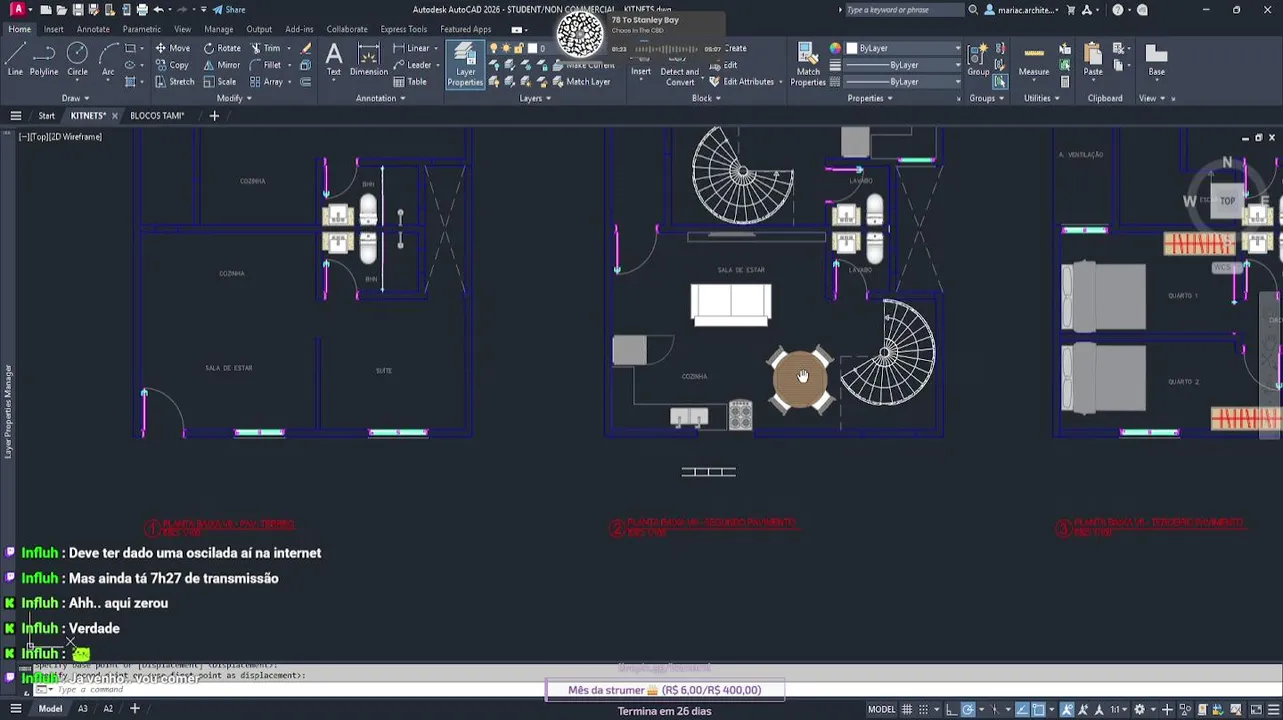1283x720 pixels.
Task: Open the linetype ByLayer dropdown
Action: tap(903, 82)
